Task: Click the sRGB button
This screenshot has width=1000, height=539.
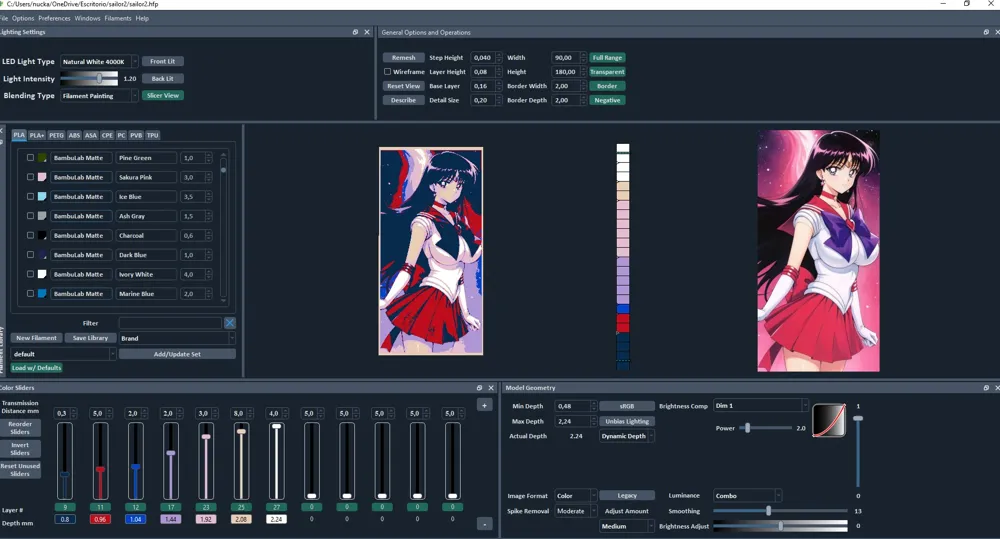Action: coord(627,406)
